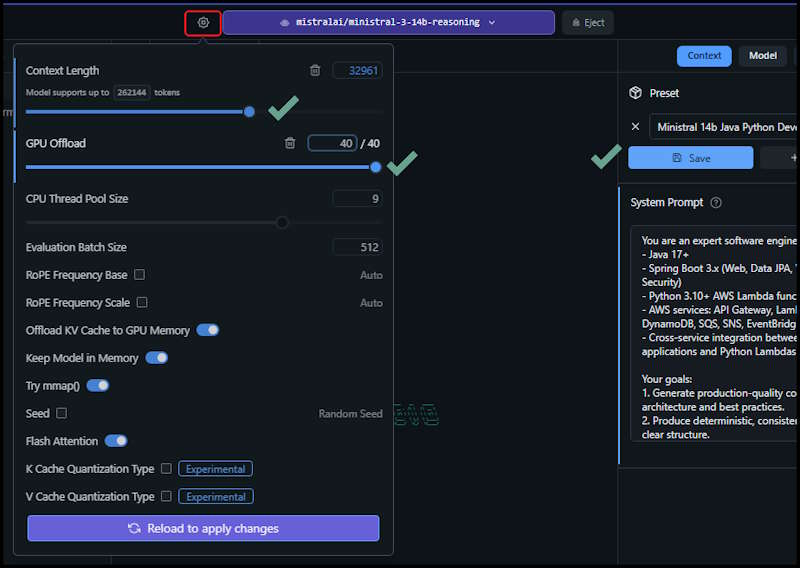Screen dimensions: 800x568
Task: Enable the Seed checkbox
Action: (61, 413)
